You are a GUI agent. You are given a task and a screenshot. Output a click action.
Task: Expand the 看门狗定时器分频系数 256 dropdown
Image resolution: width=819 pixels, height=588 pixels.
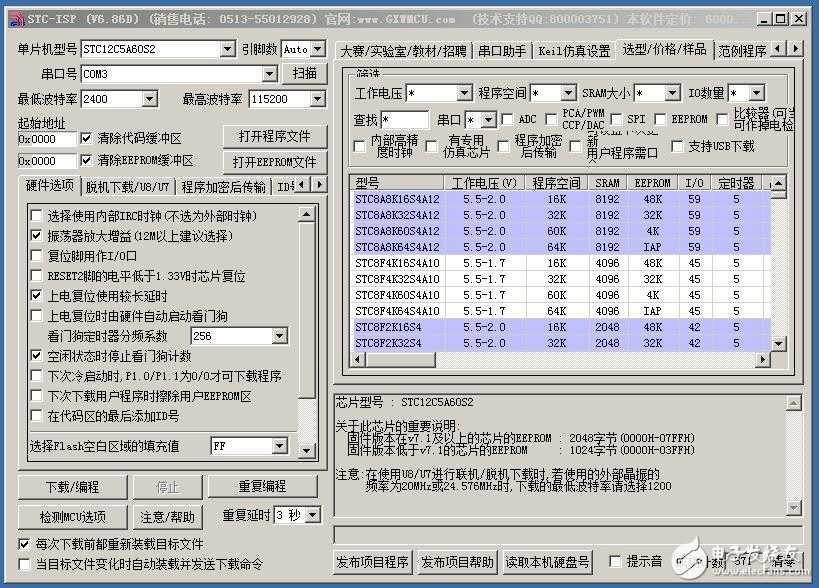(x=279, y=336)
